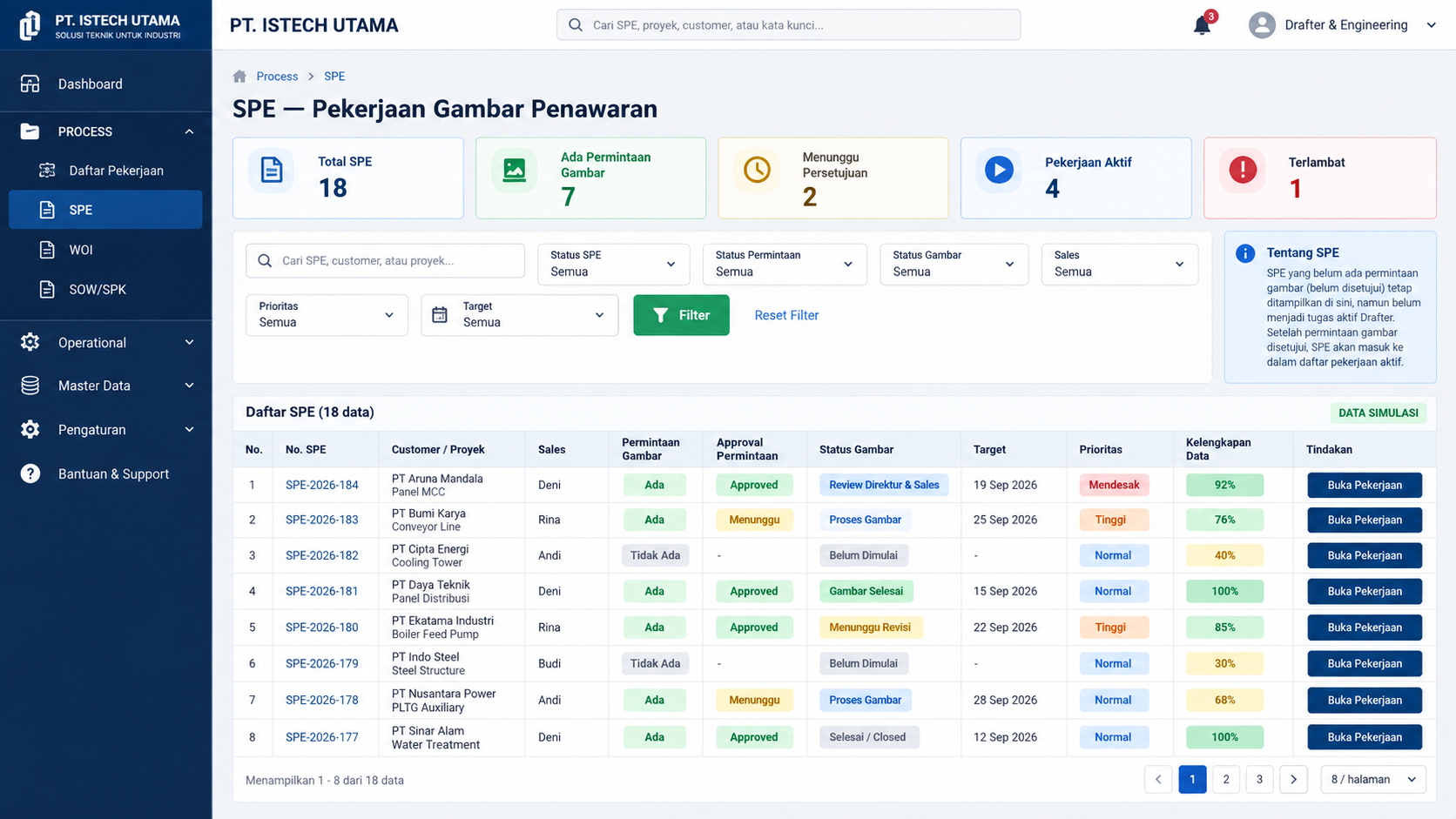Open the Dashboard menu item
Screen dimensions: 1456x819
click(x=105, y=84)
